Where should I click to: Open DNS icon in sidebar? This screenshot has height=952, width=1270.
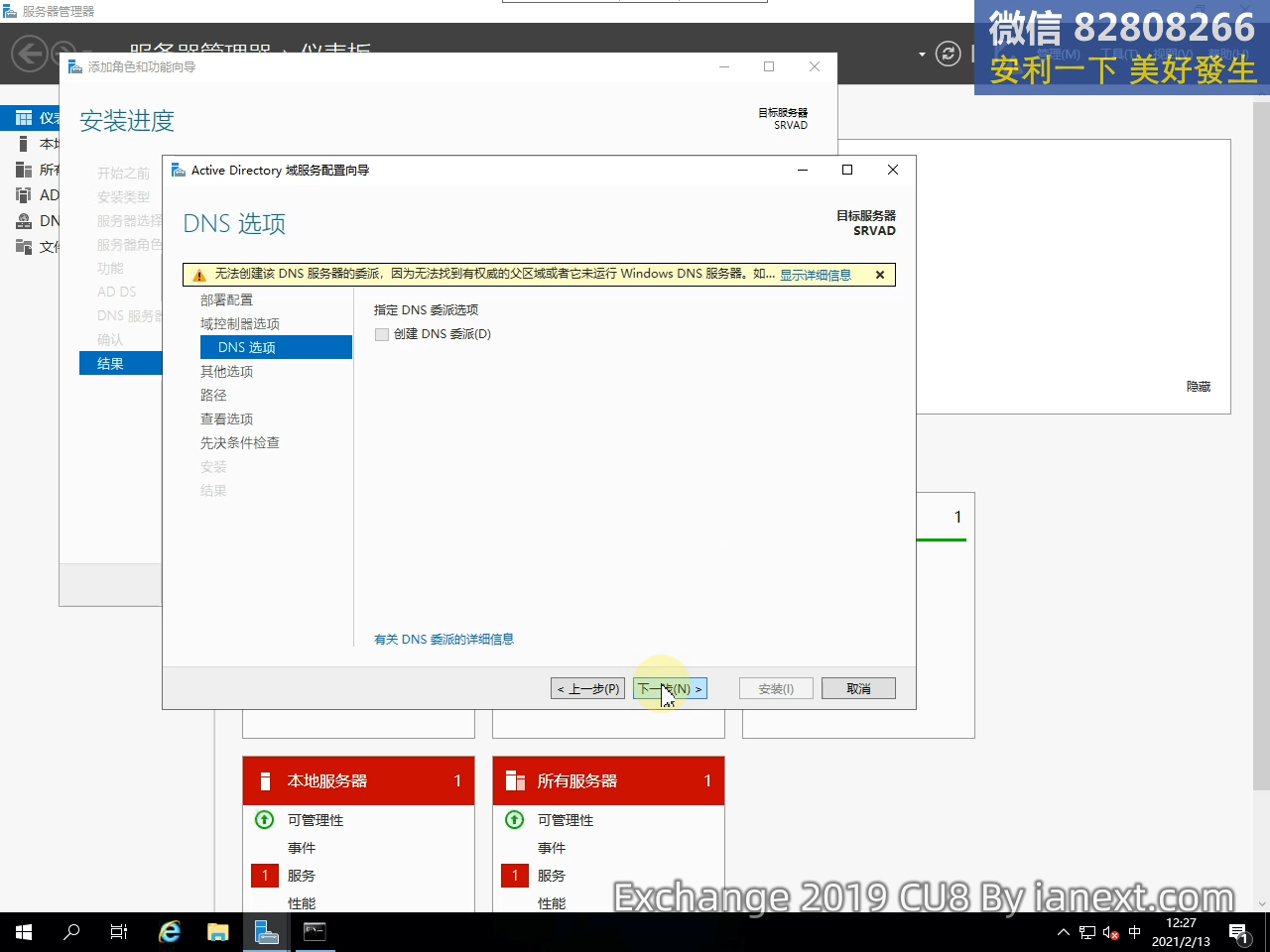pos(24,221)
